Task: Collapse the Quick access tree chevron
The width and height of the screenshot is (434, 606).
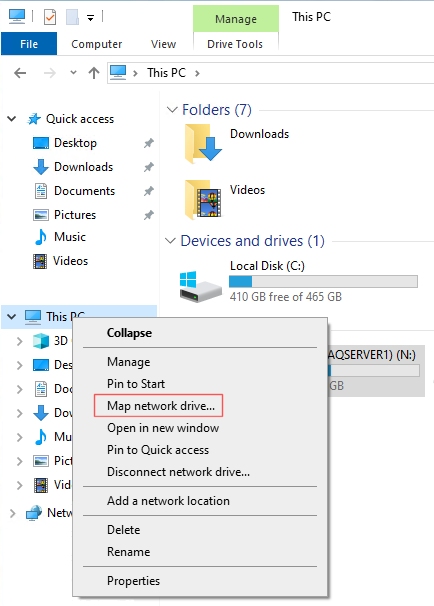Action: (12, 119)
